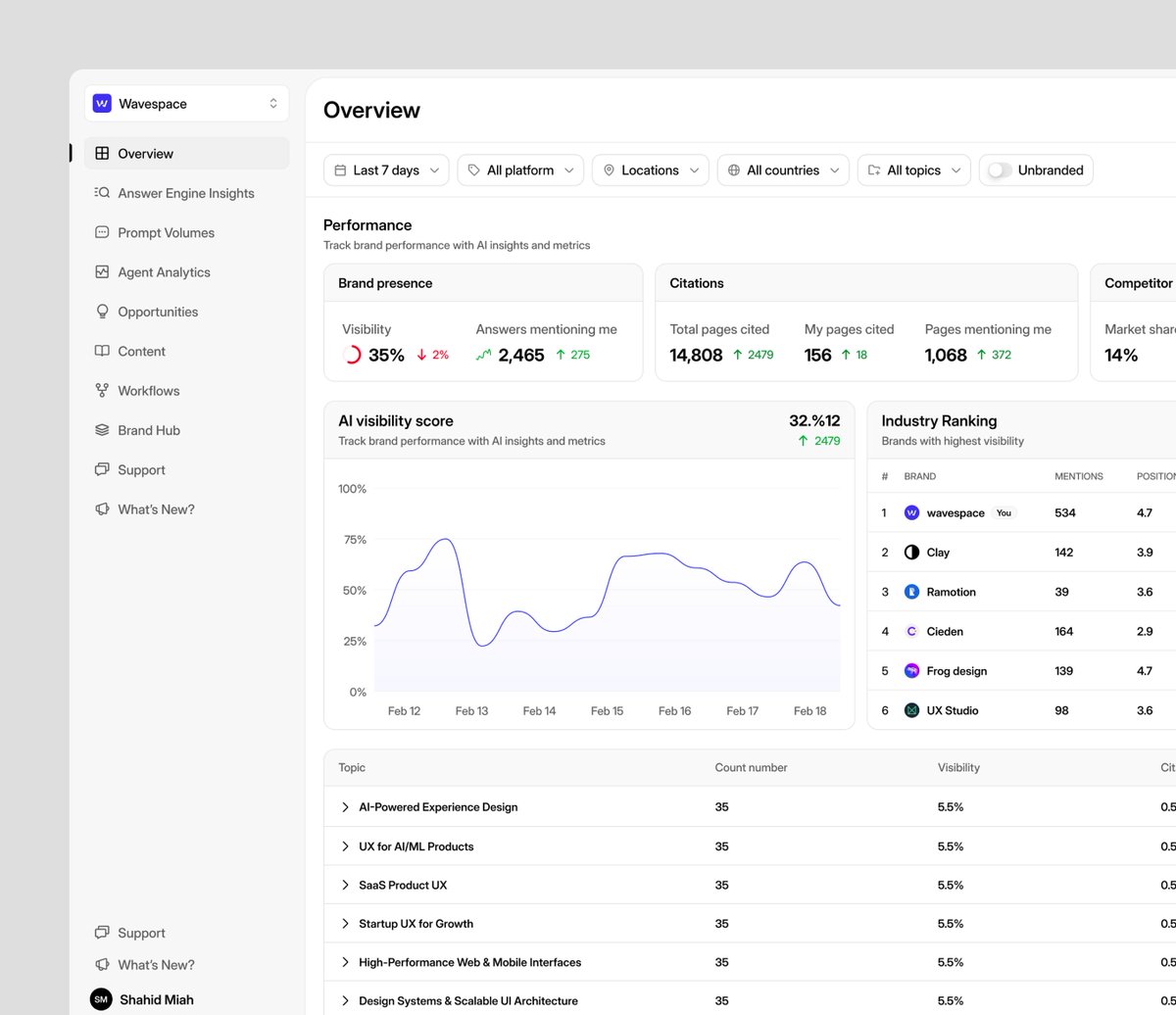Click the Agent Analytics chart icon

[102, 272]
